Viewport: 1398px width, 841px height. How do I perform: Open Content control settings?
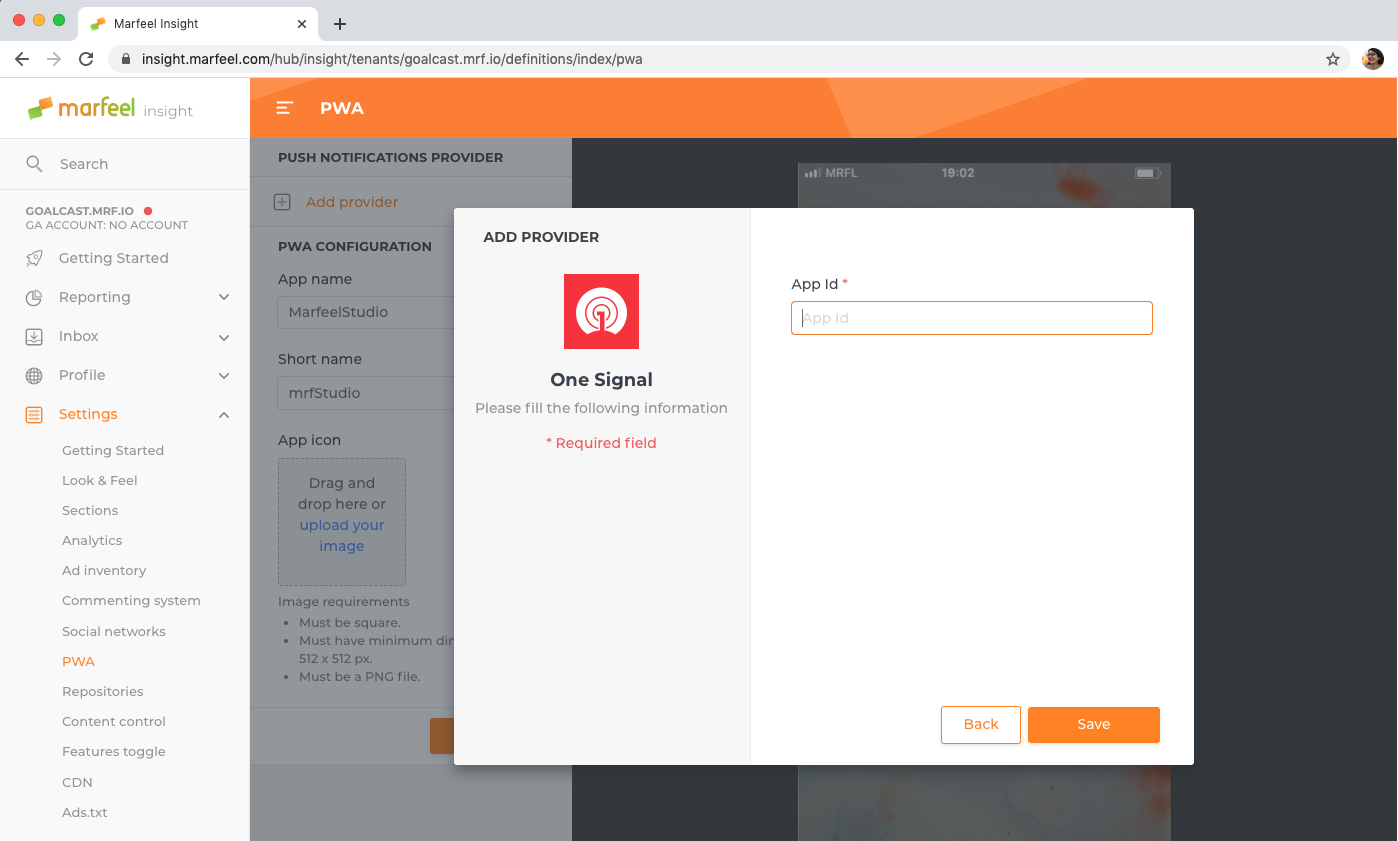(114, 721)
